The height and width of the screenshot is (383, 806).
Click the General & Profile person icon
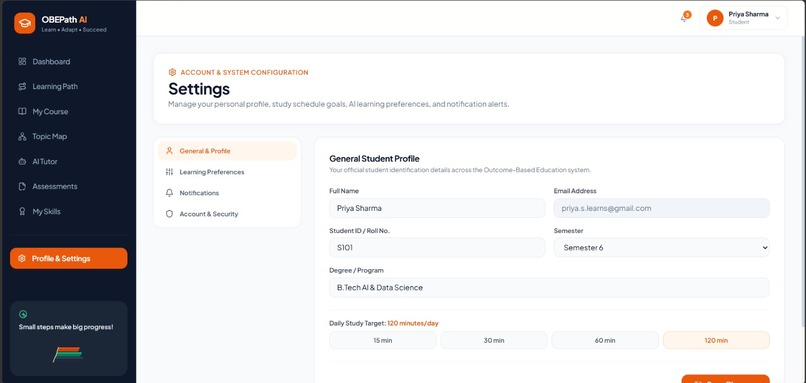(169, 151)
